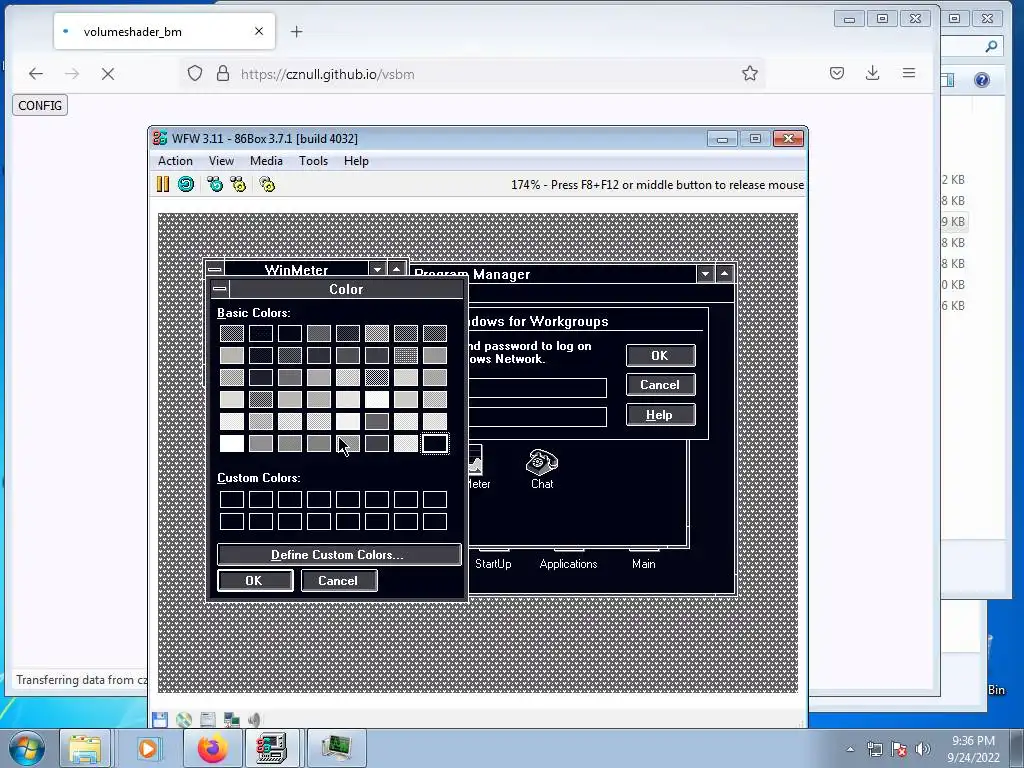Maximize WinMeter with its up arrow

point(396,269)
